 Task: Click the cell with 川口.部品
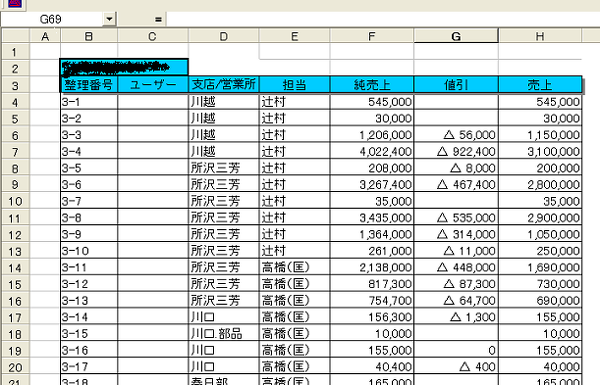[x=224, y=333]
